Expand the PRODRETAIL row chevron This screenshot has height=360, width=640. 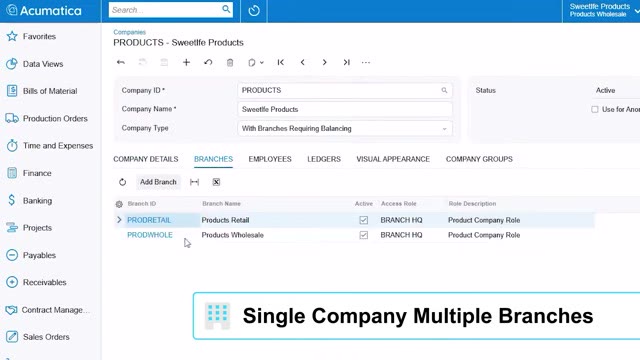(119, 220)
